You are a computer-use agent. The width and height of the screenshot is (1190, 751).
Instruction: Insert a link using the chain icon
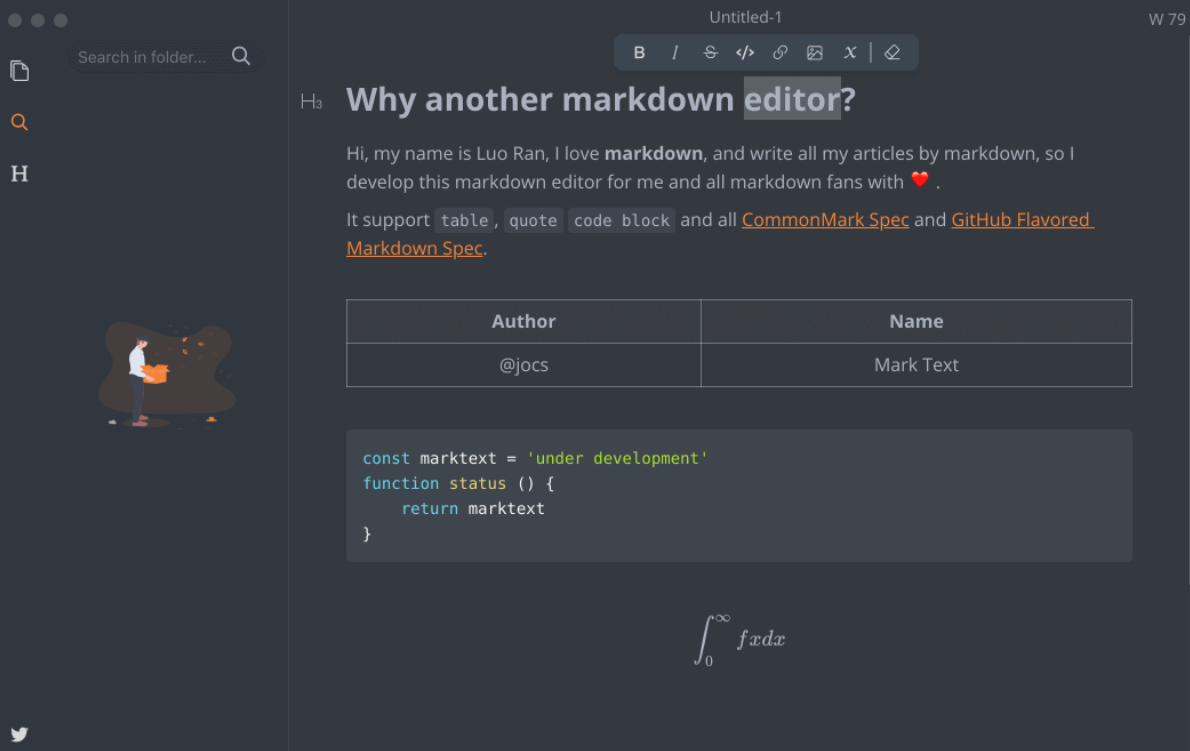pyautogui.click(x=779, y=52)
